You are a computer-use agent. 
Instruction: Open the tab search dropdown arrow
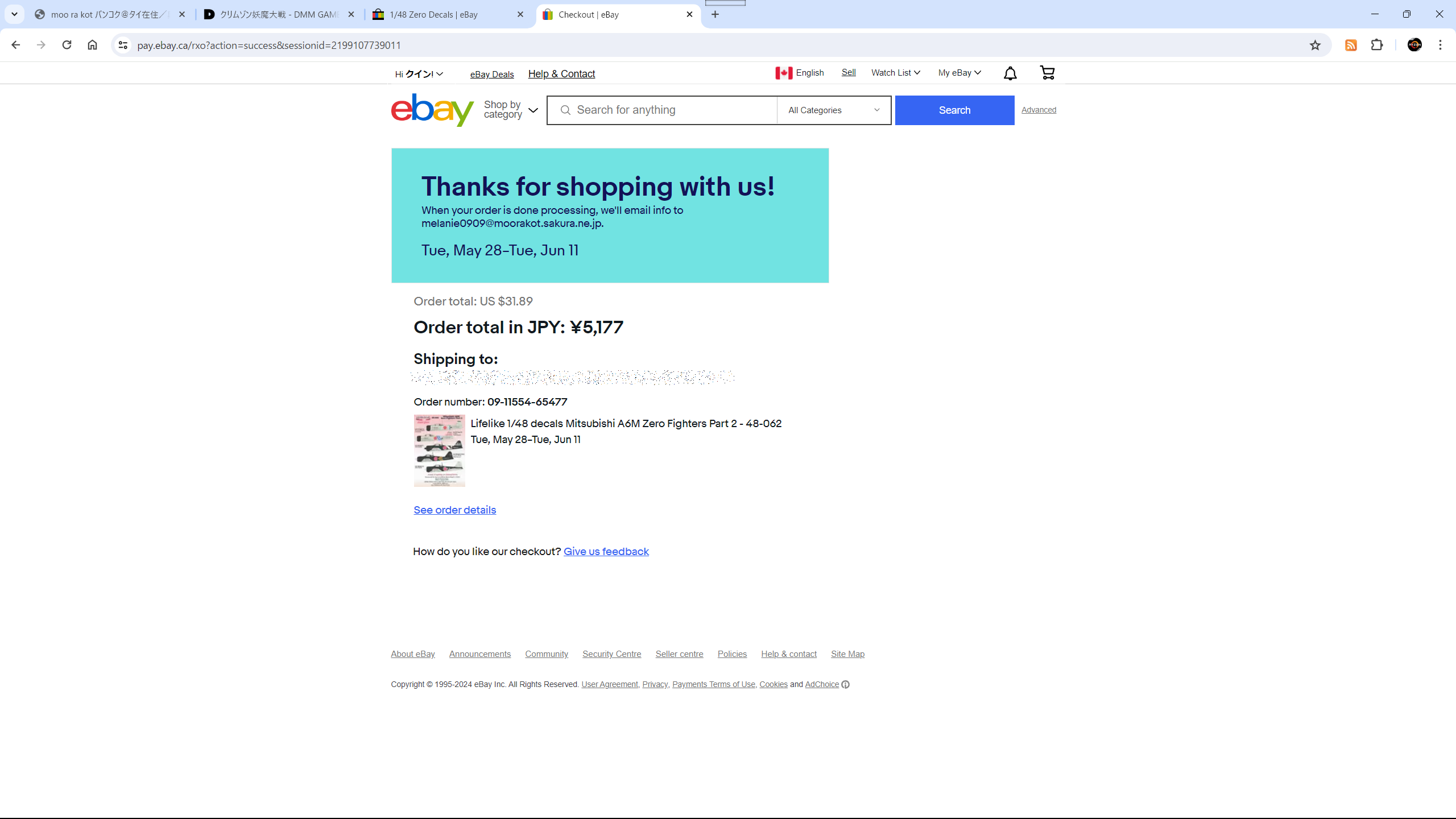click(x=14, y=14)
